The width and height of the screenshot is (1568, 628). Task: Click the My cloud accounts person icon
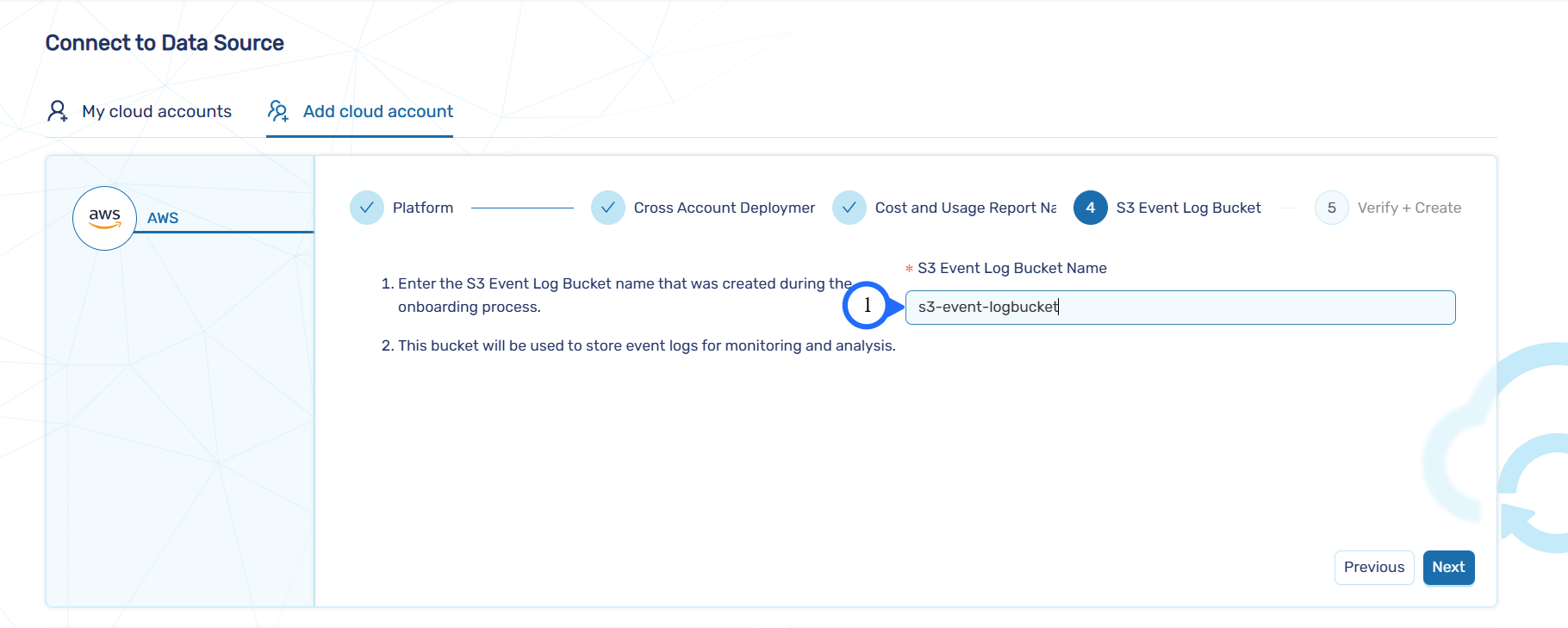58,111
